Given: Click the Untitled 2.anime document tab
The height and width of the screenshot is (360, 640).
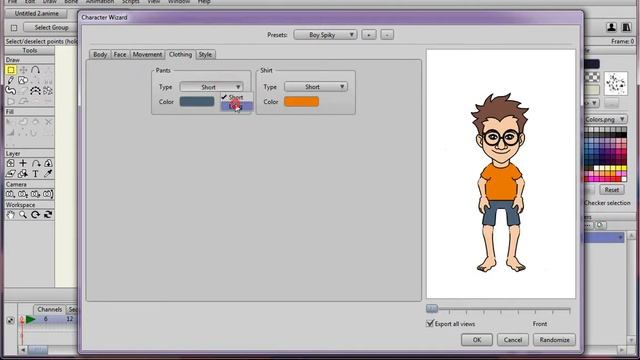Looking at the screenshot, I should click(x=36, y=13).
